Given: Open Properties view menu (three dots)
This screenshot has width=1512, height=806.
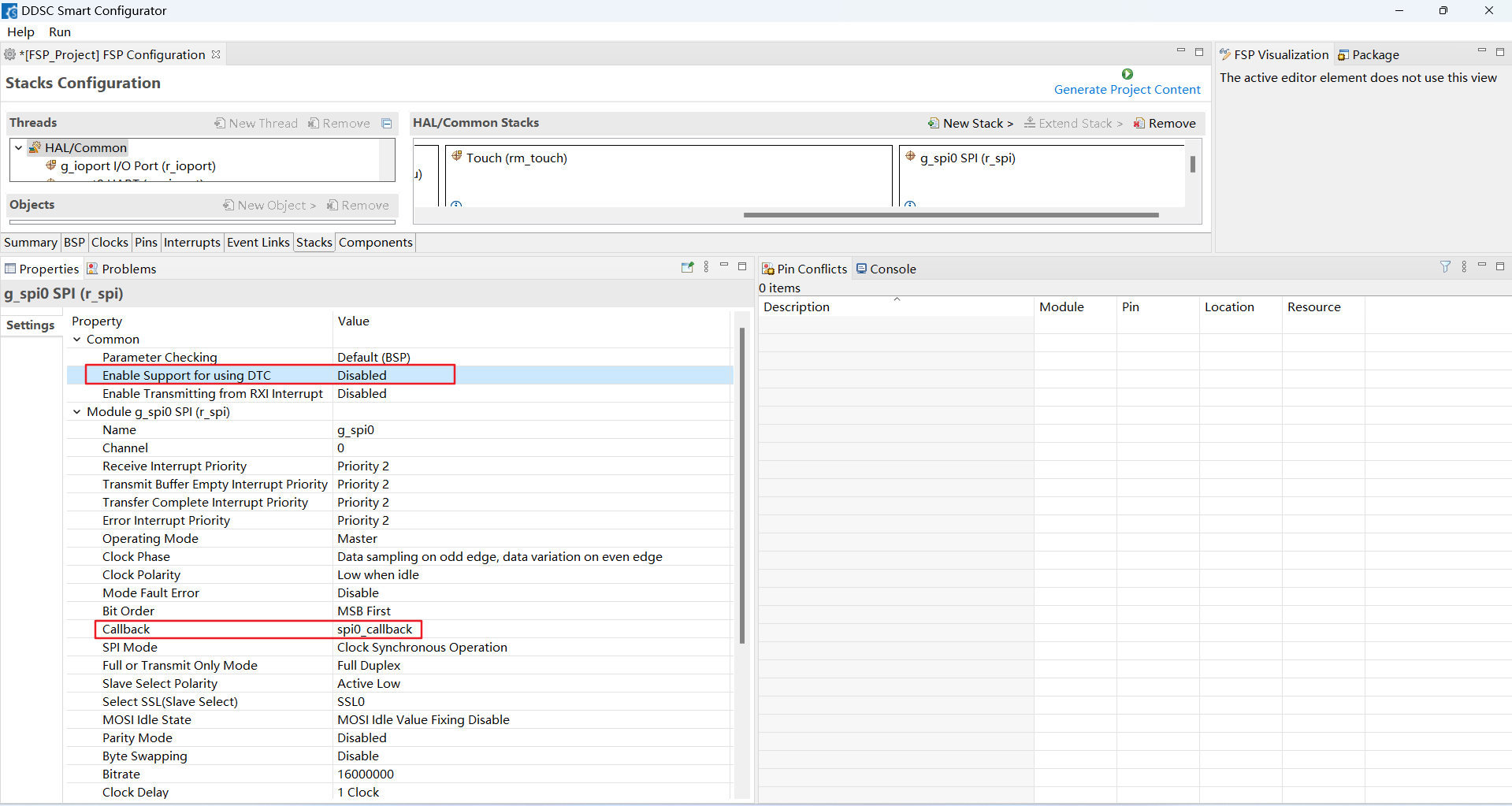Looking at the screenshot, I should [706, 267].
